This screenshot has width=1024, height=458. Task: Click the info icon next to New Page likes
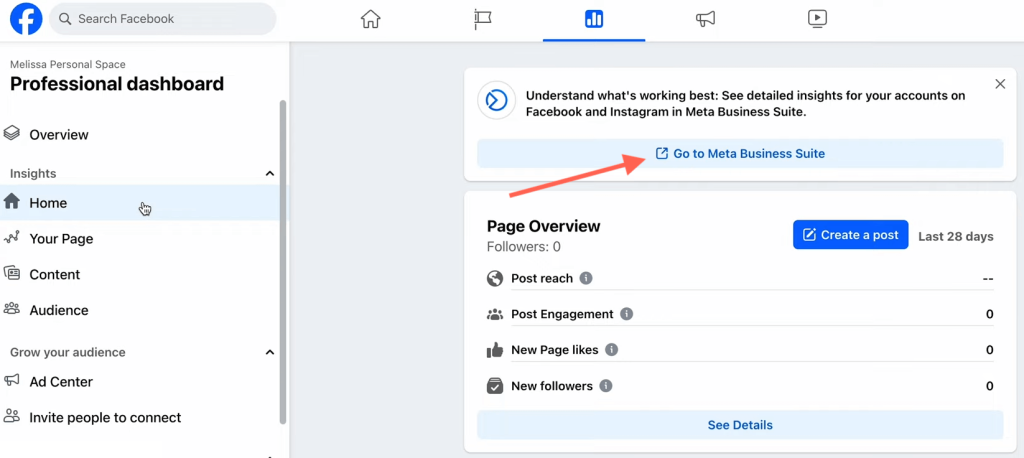(611, 350)
